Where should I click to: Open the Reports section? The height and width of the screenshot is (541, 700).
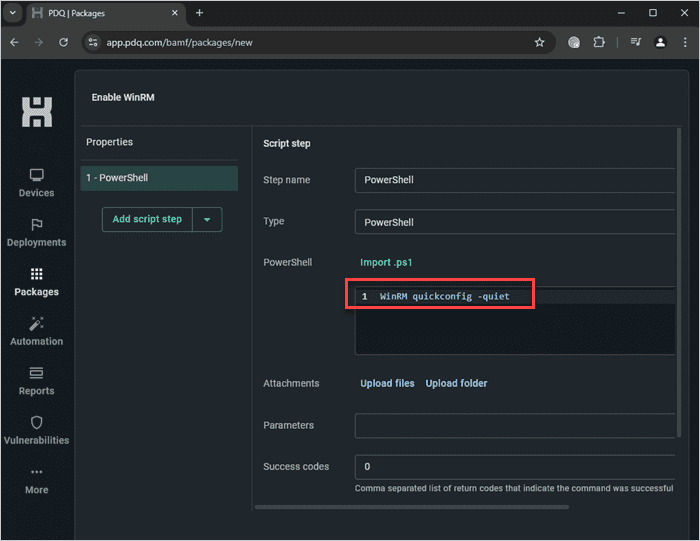pos(37,381)
